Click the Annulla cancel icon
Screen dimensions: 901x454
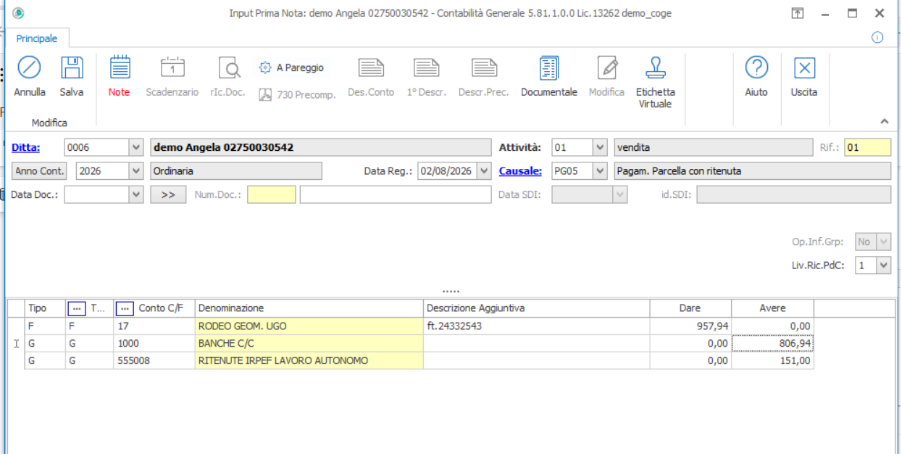pyautogui.click(x=29, y=68)
